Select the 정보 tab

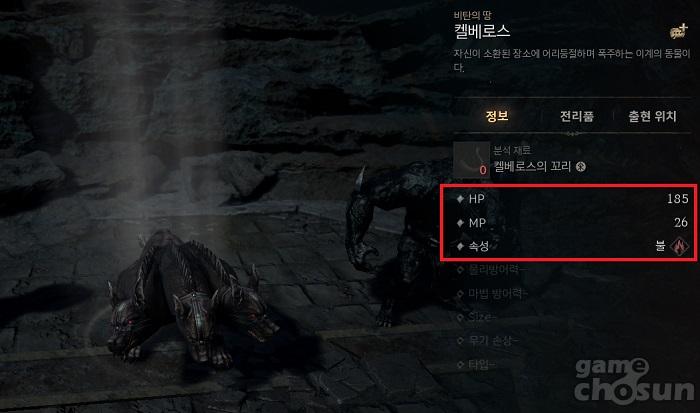(496, 116)
